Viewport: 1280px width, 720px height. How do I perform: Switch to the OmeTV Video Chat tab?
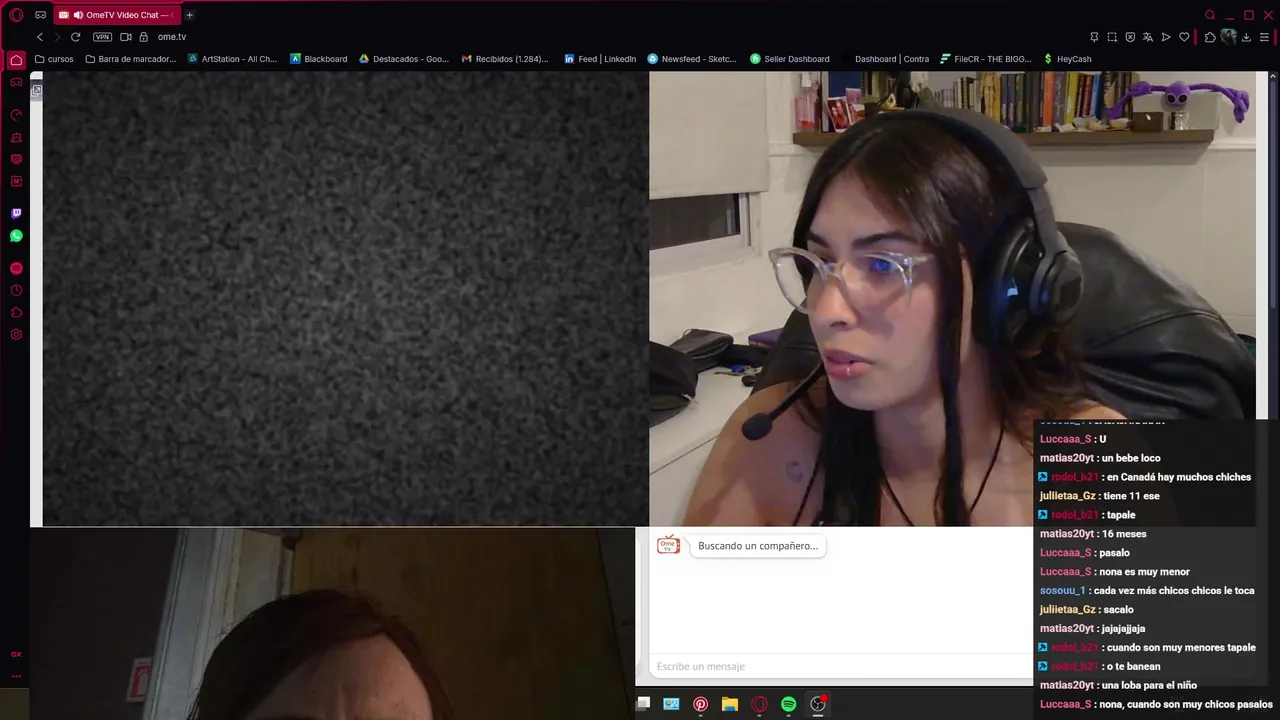pyautogui.click(x=115, y=15)
